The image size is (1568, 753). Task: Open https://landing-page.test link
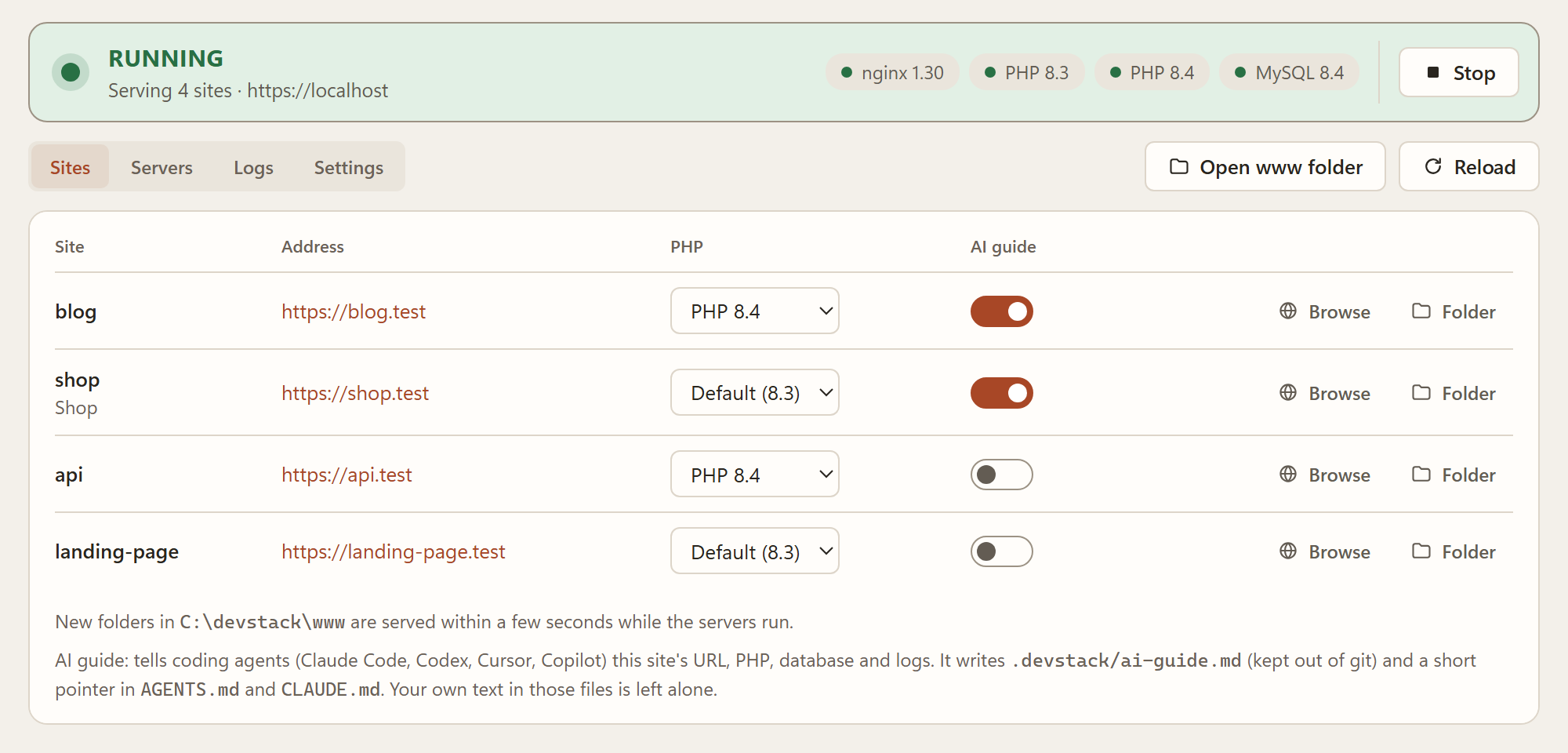(393, 551)
